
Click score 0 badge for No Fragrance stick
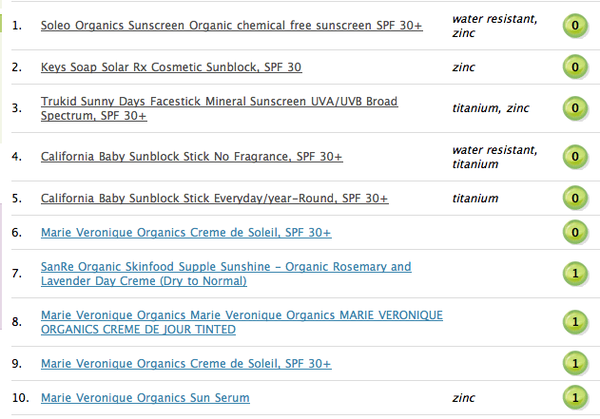pos(575,157)
